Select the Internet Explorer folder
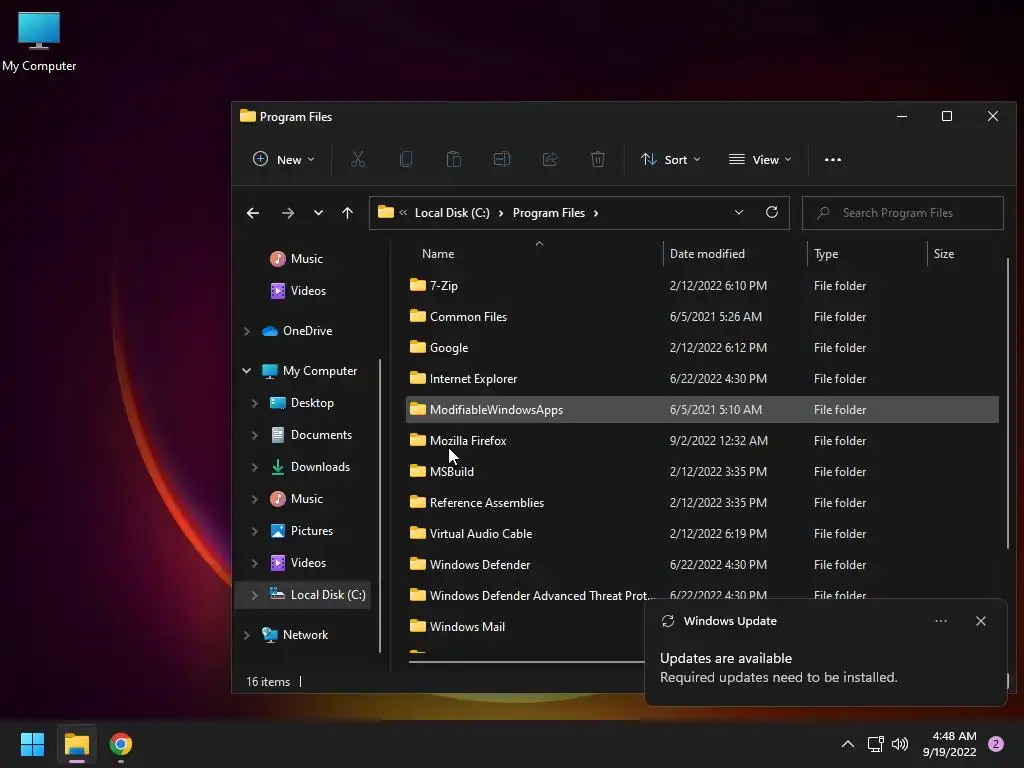The width and height of the screenshot is (1024, 768). coord(702,379)
